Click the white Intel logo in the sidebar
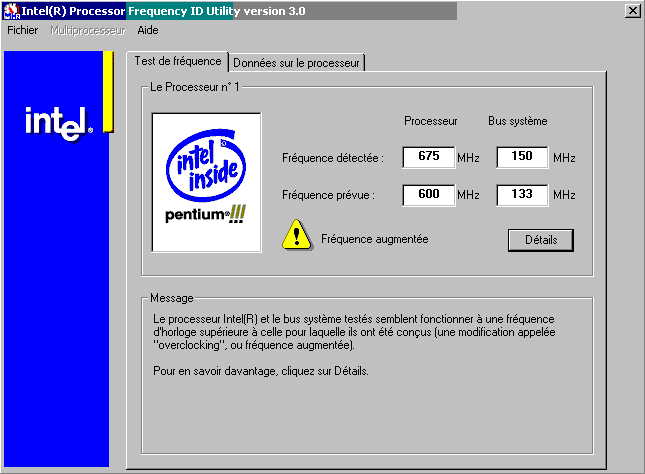Image resolution: width=645 pixels, height=474 pixels. click(x=59, y=123)
